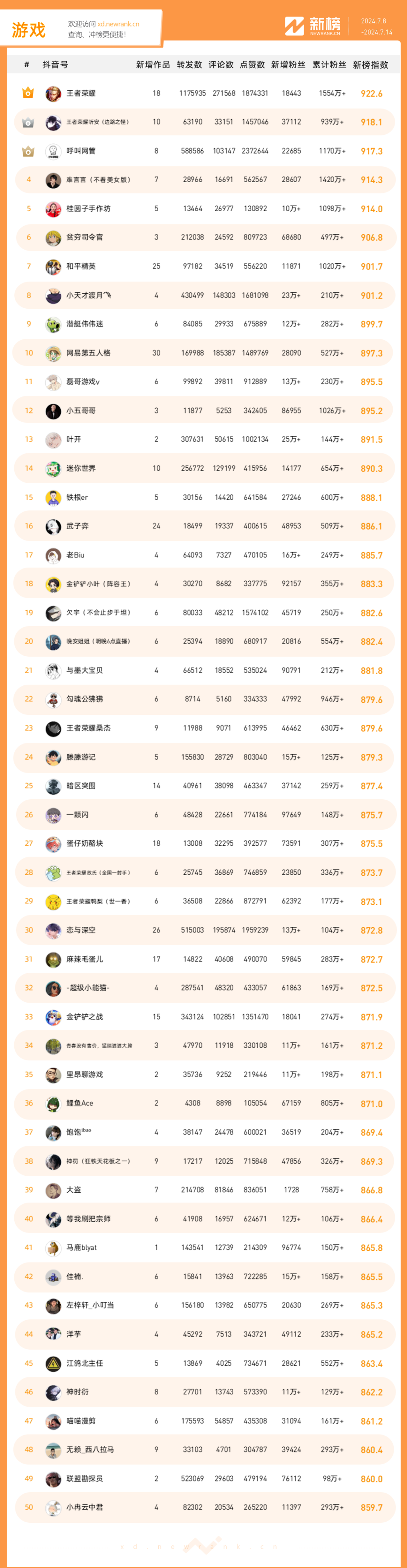Open 王者荣耀 account avatar
This screenshot has width=407, height=1568.
[x=53, y=94]
